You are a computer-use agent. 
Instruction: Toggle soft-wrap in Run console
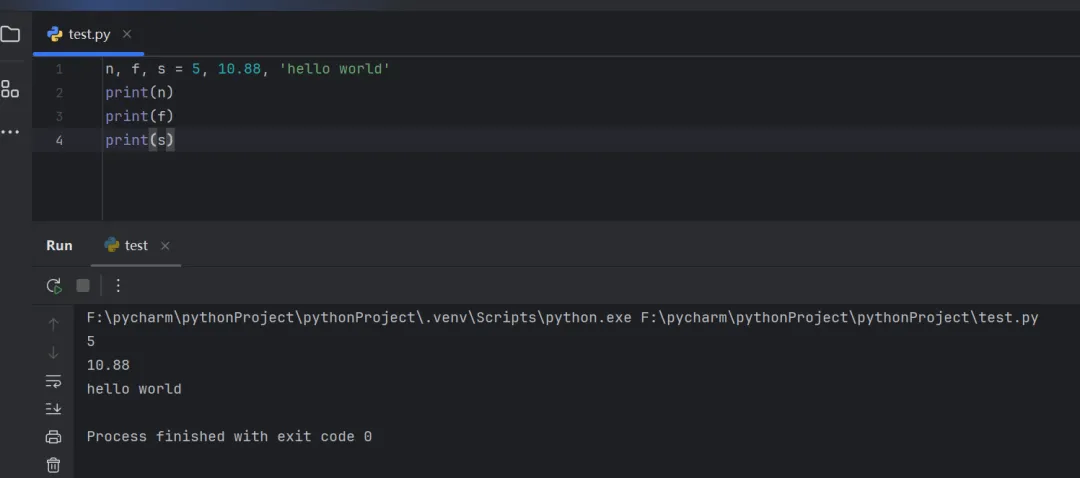pyautogui.click(x=54, y=381)
